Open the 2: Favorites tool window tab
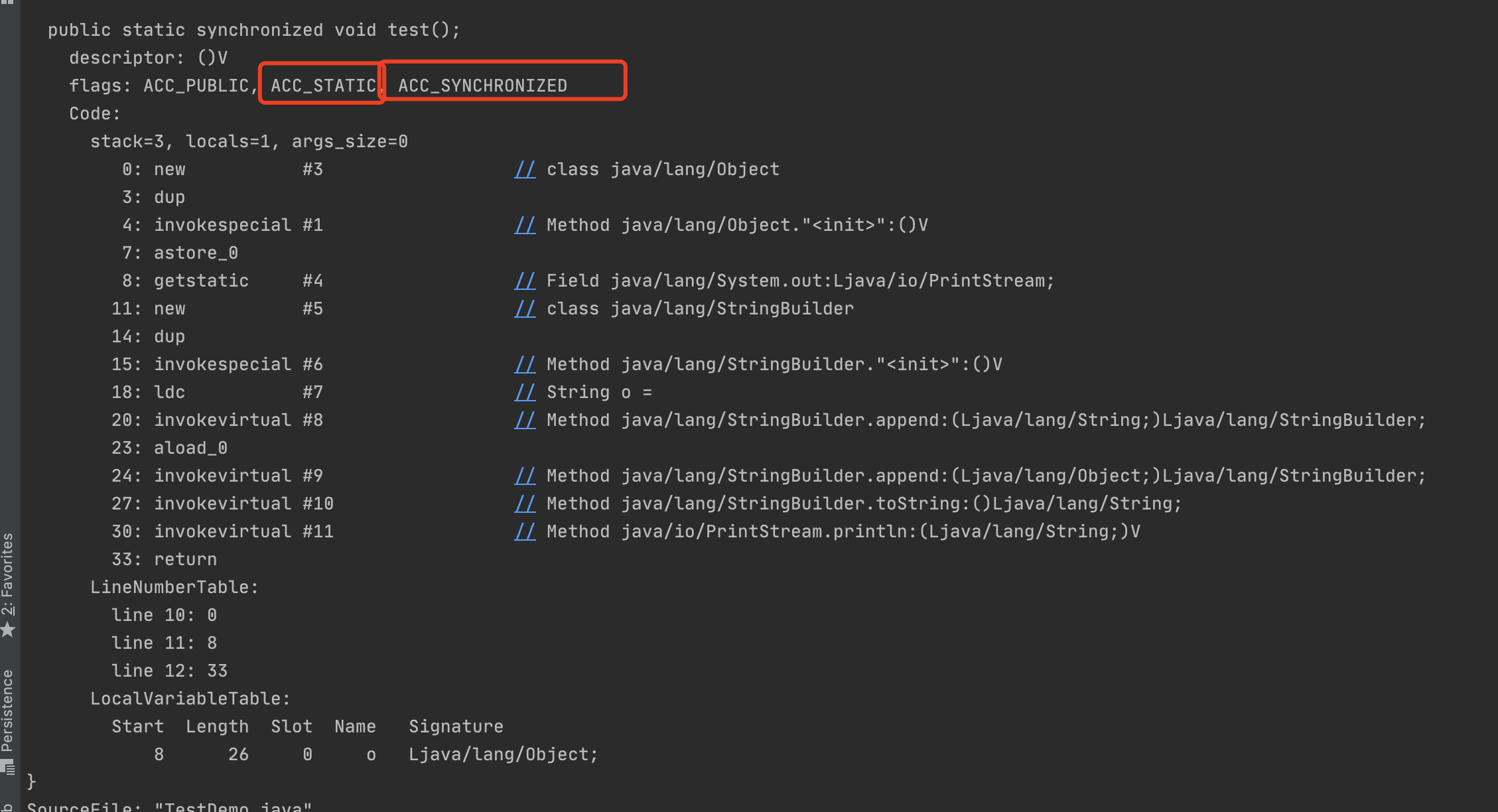This screenshot has width=1498, height=812. coord(8,574)
